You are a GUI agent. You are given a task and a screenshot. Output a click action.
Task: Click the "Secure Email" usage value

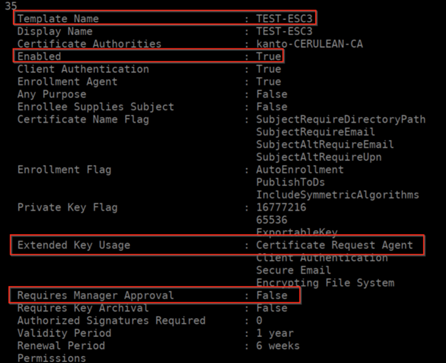[x=294, y=270]
